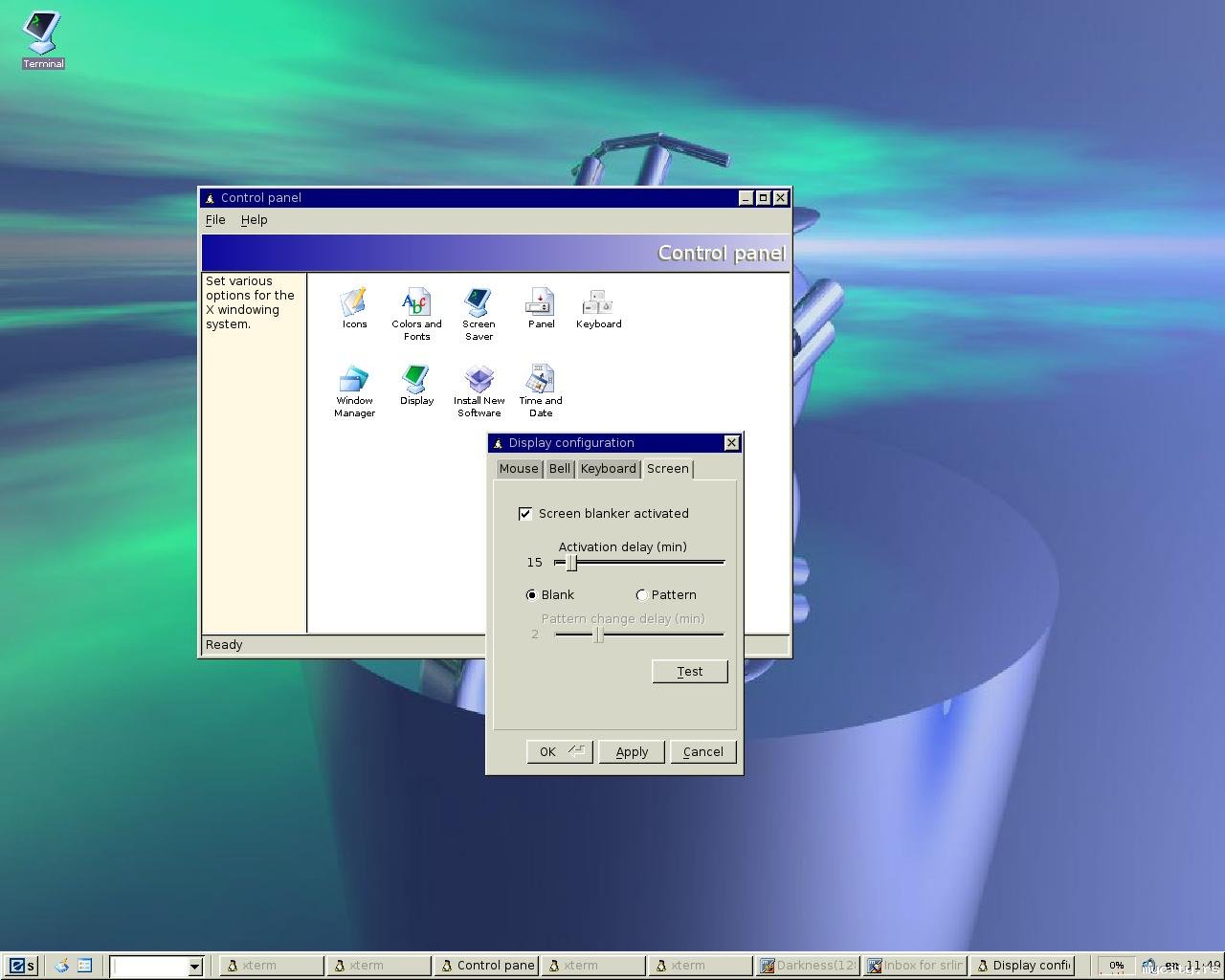Screen dimensions: 1225x980
Task: Select the Blank radio button
Action: coord(531,595)
